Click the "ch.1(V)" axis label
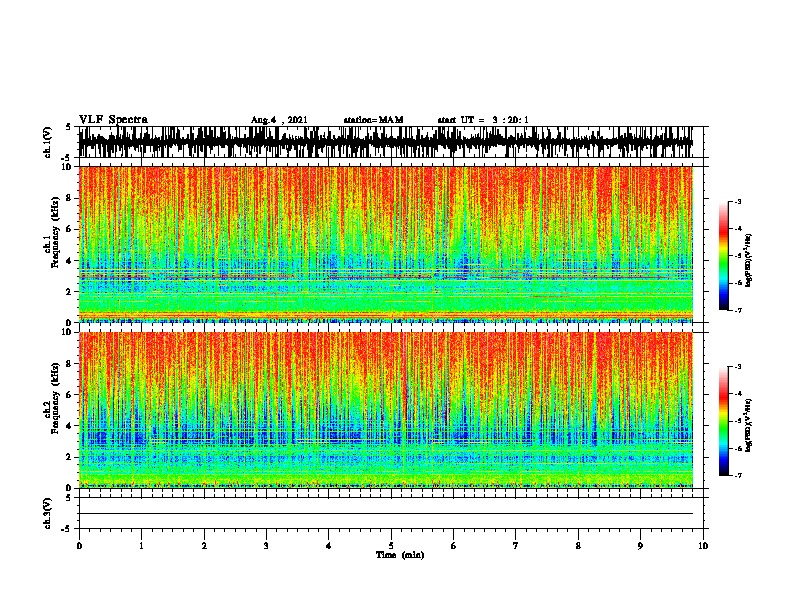 (x=47, y=142)
